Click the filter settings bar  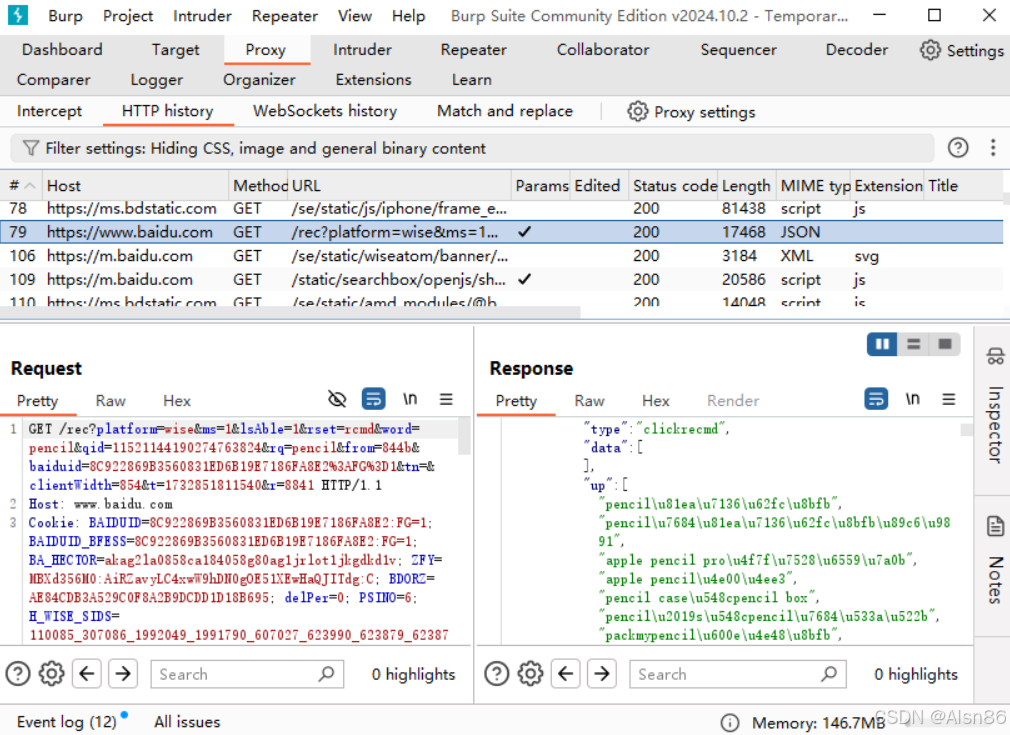[472, 148]
